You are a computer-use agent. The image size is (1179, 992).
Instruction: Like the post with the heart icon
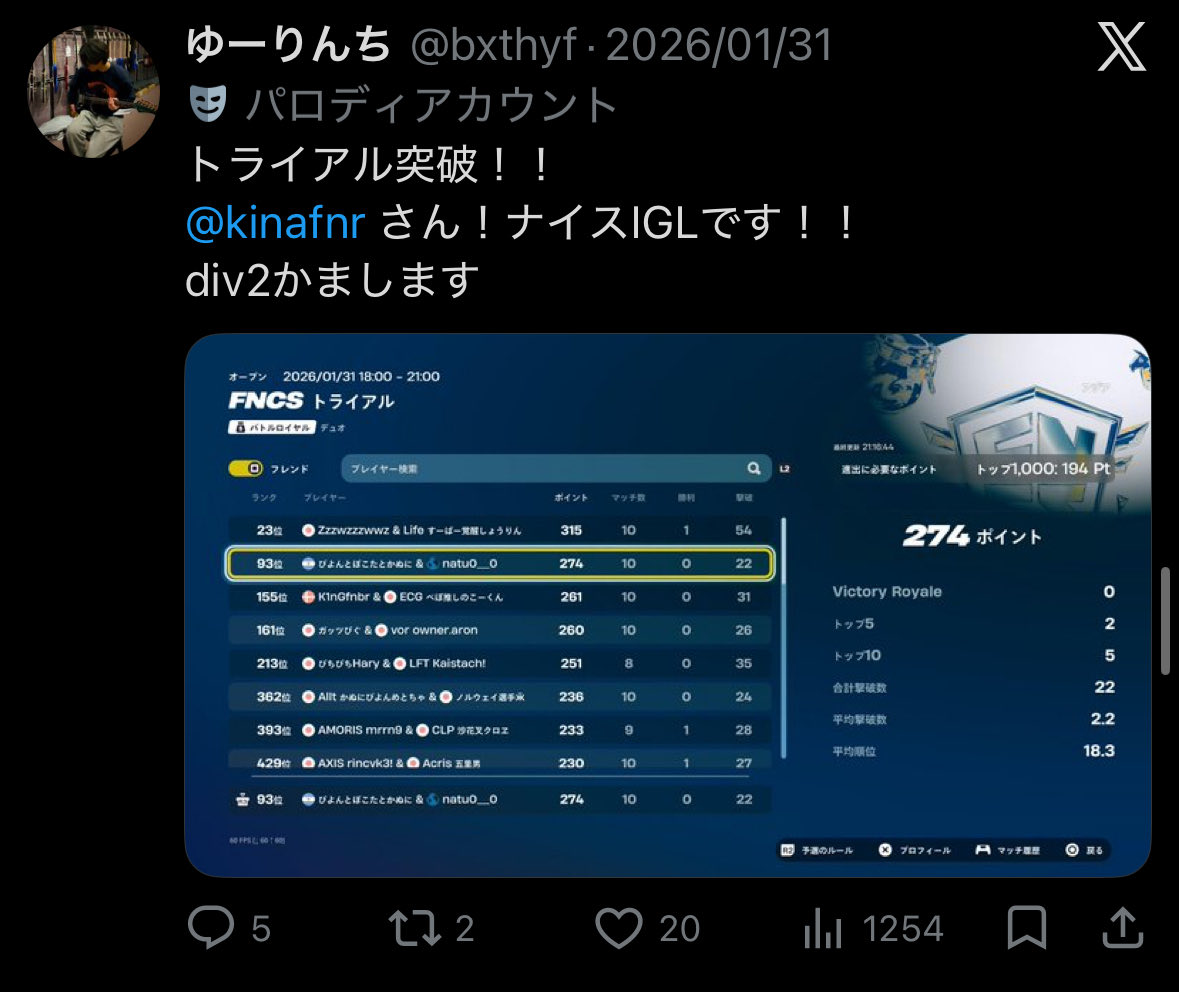click(x=619, y=927)
